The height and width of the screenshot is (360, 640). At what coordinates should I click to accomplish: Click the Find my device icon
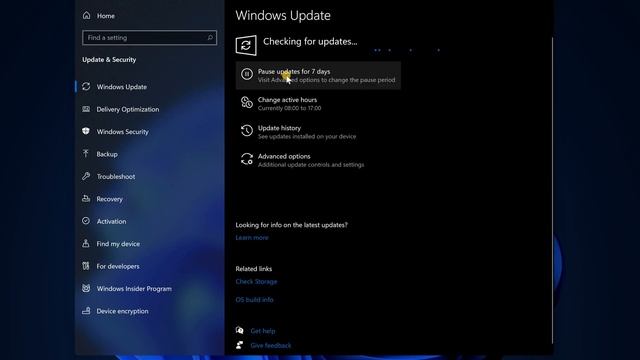click(86, 243)
